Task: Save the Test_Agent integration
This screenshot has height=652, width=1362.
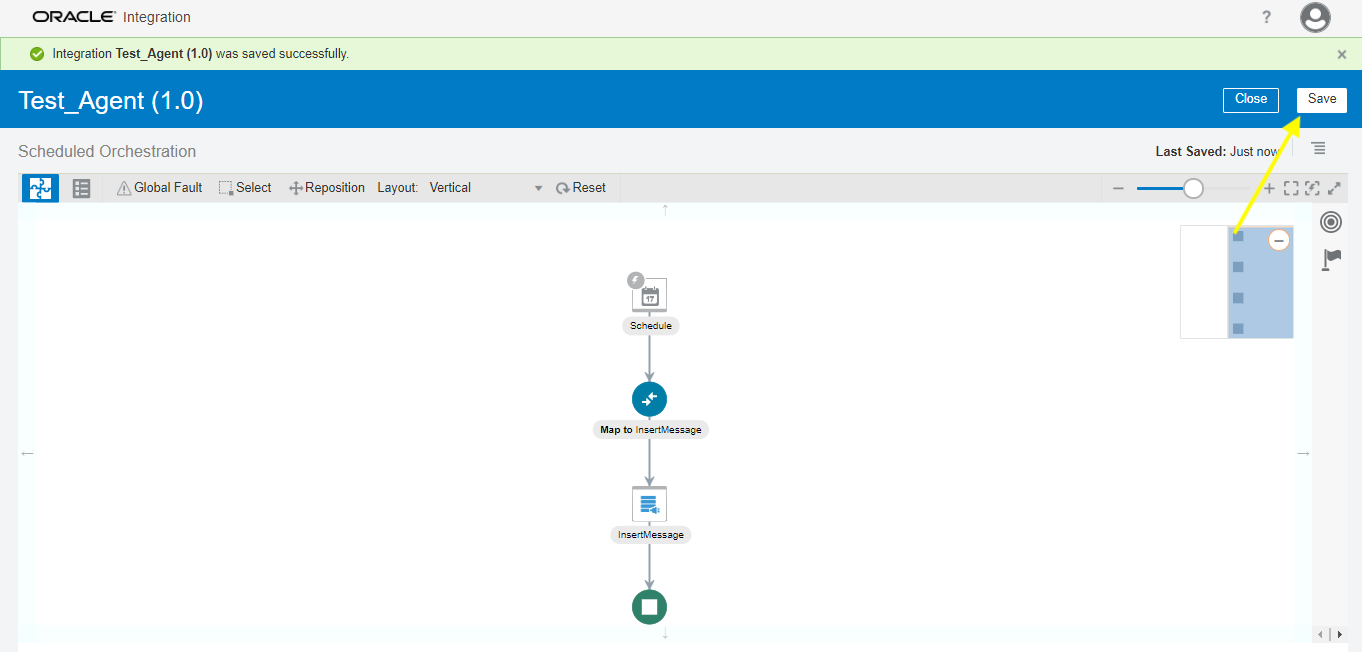Action: coord(1321,99)
